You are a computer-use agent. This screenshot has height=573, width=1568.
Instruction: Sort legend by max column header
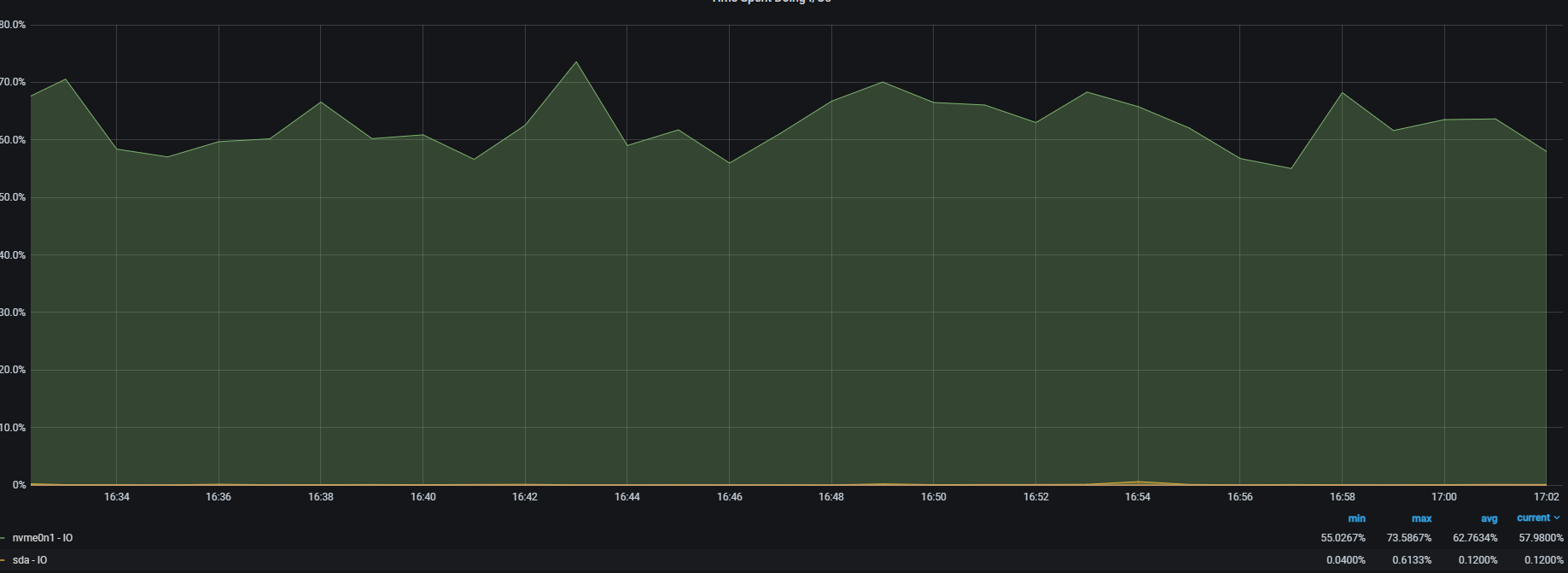point(1421,518)
